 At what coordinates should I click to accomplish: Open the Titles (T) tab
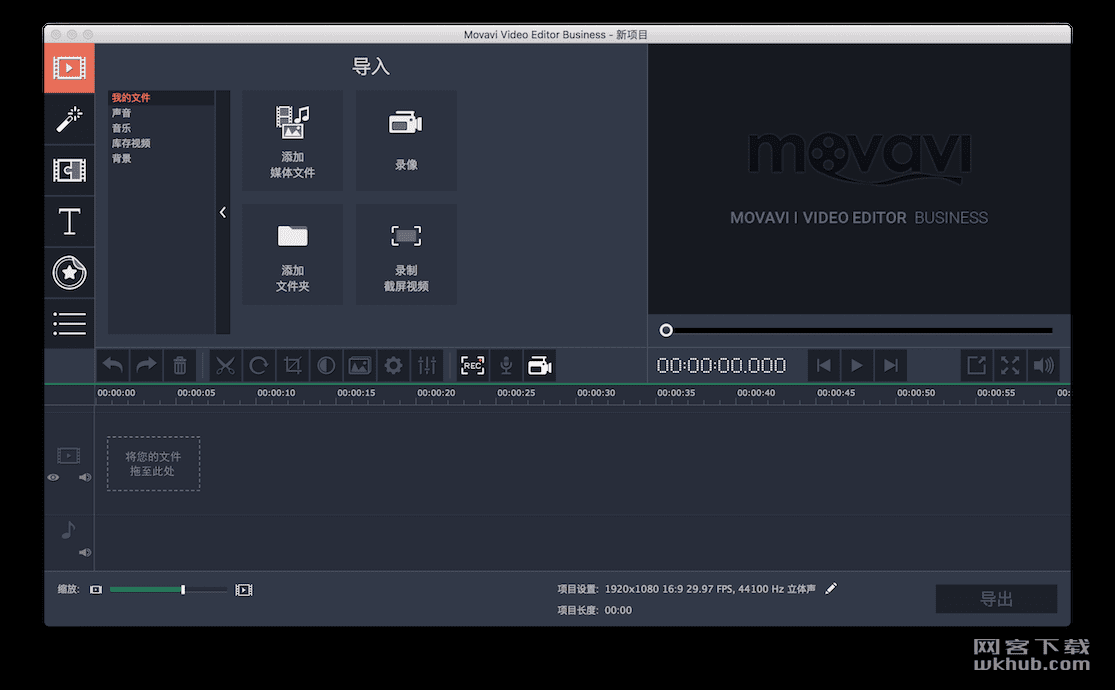coord(69,221)
